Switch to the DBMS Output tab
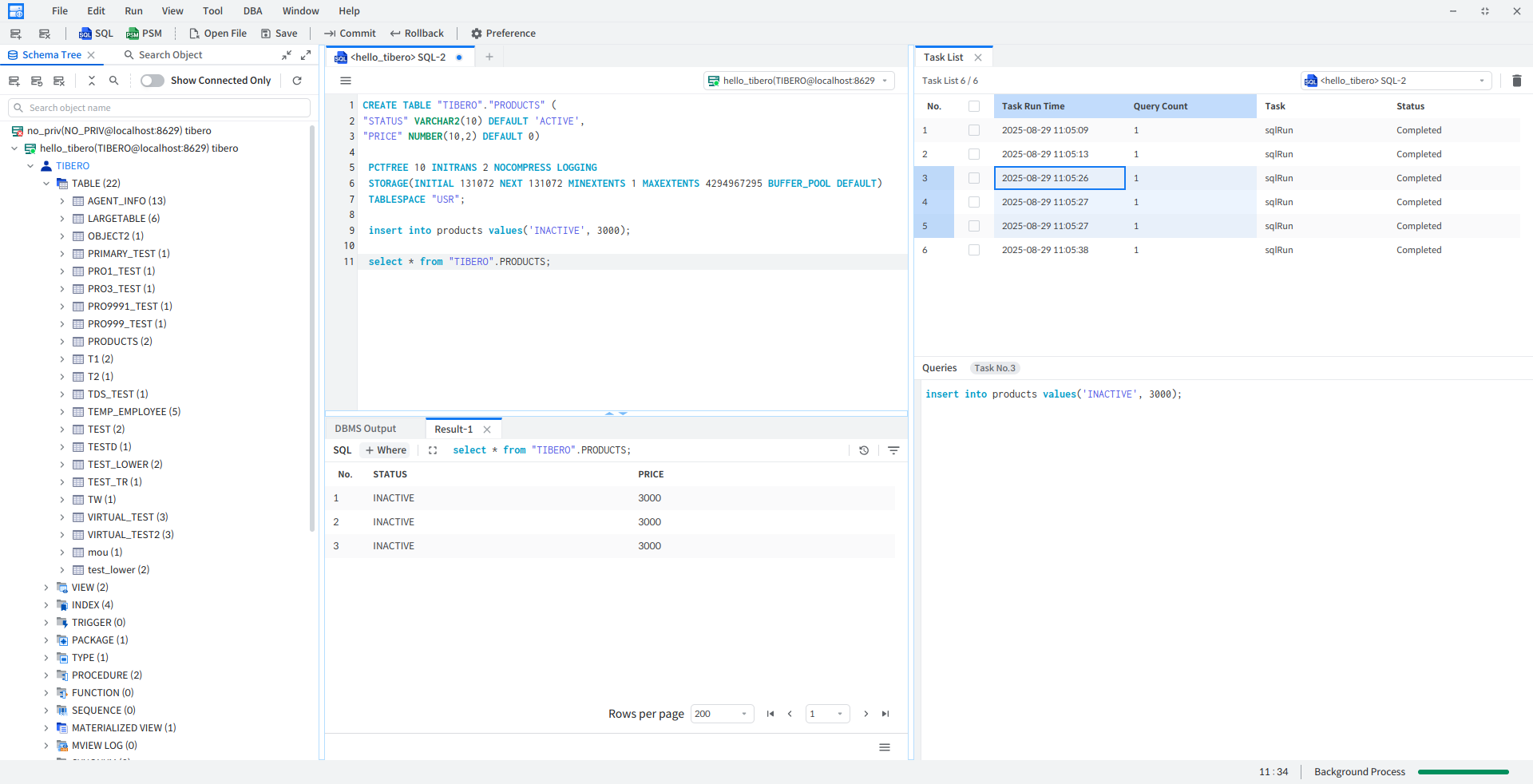Screen dimensions: 1533x784 click(365, 429)
